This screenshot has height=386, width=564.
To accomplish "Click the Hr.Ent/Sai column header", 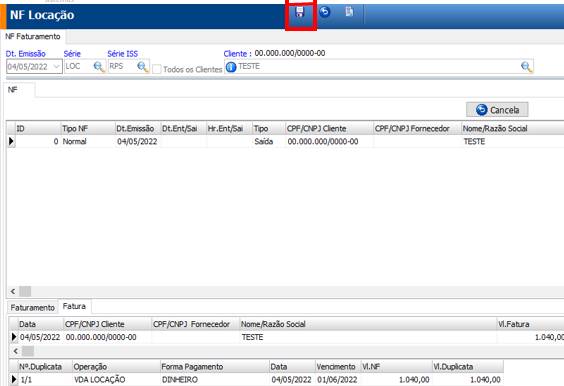I will coord(229,128).
